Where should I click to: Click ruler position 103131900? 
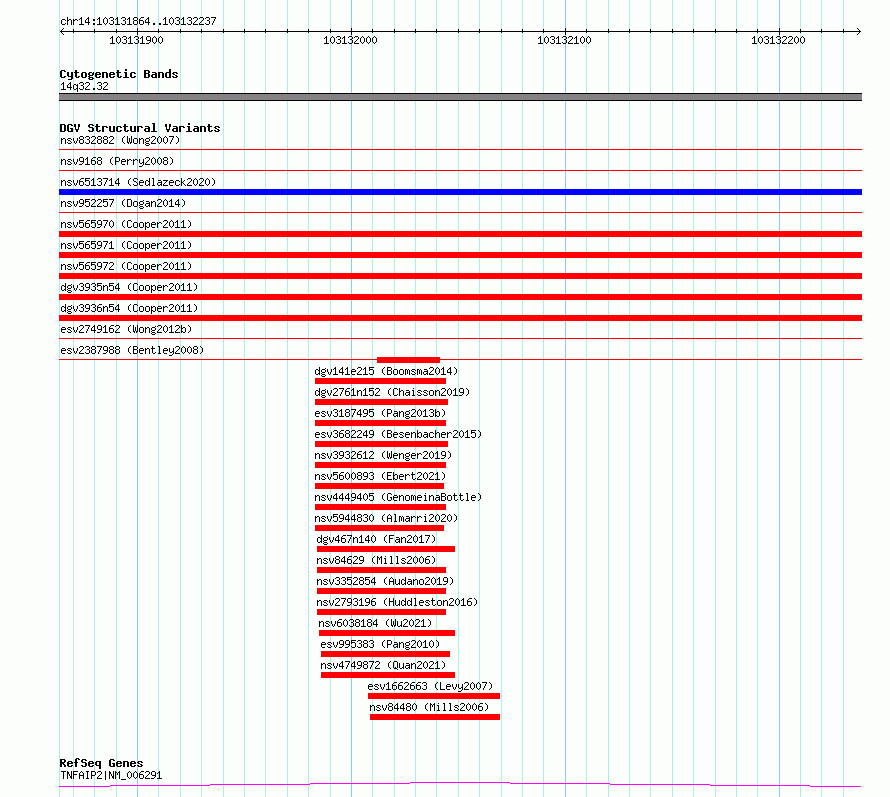coord(136,40)
